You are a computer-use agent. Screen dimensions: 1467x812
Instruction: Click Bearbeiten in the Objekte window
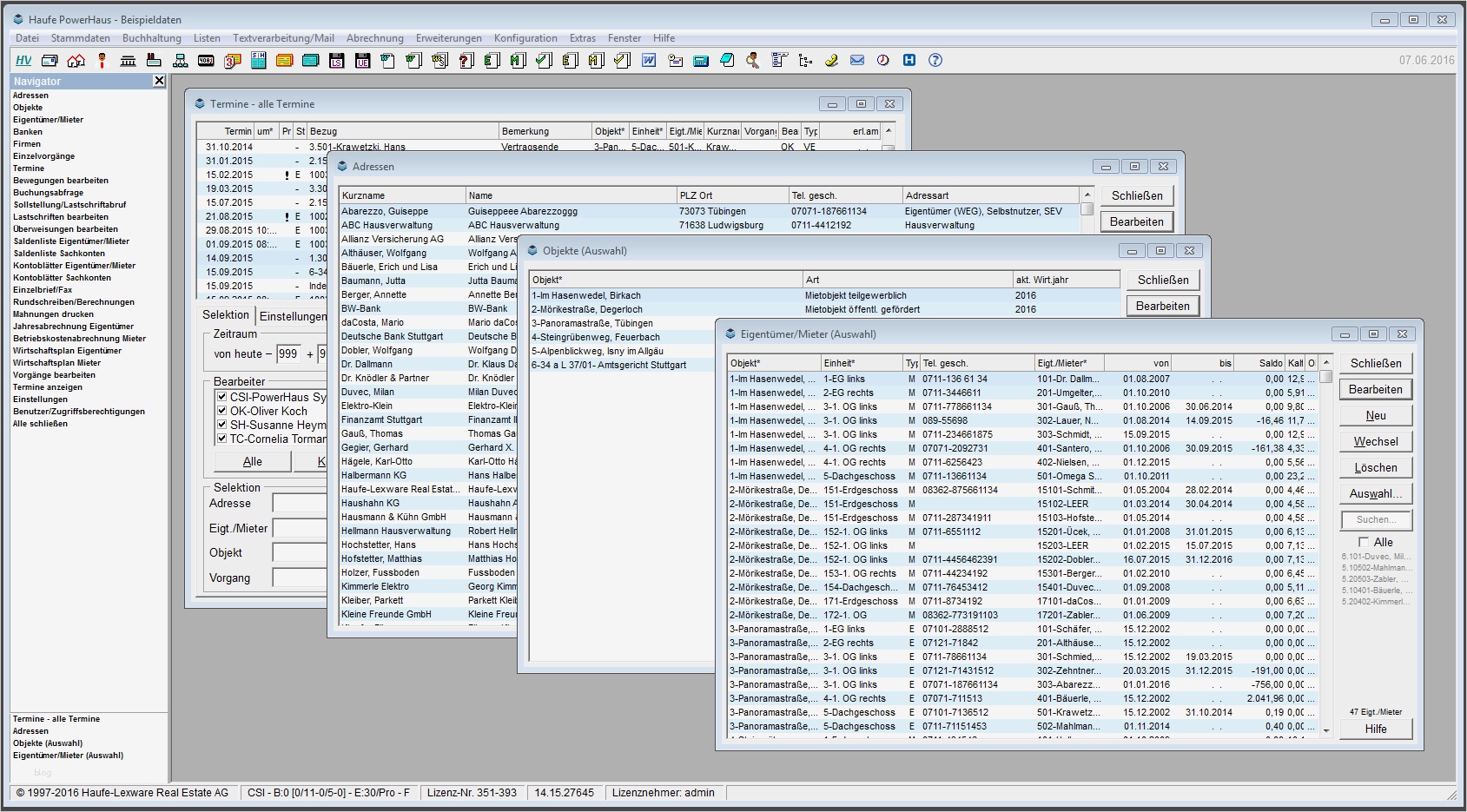pyautogui.click(x=1162, y=306)
